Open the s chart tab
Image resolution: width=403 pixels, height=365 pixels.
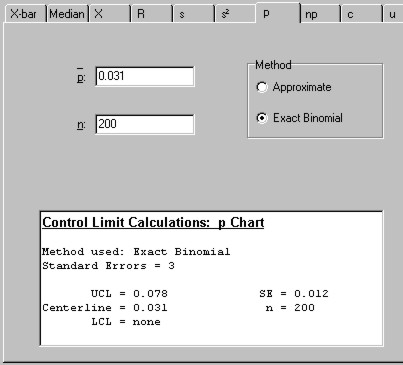pyautogui.click(x=194, y=14)
